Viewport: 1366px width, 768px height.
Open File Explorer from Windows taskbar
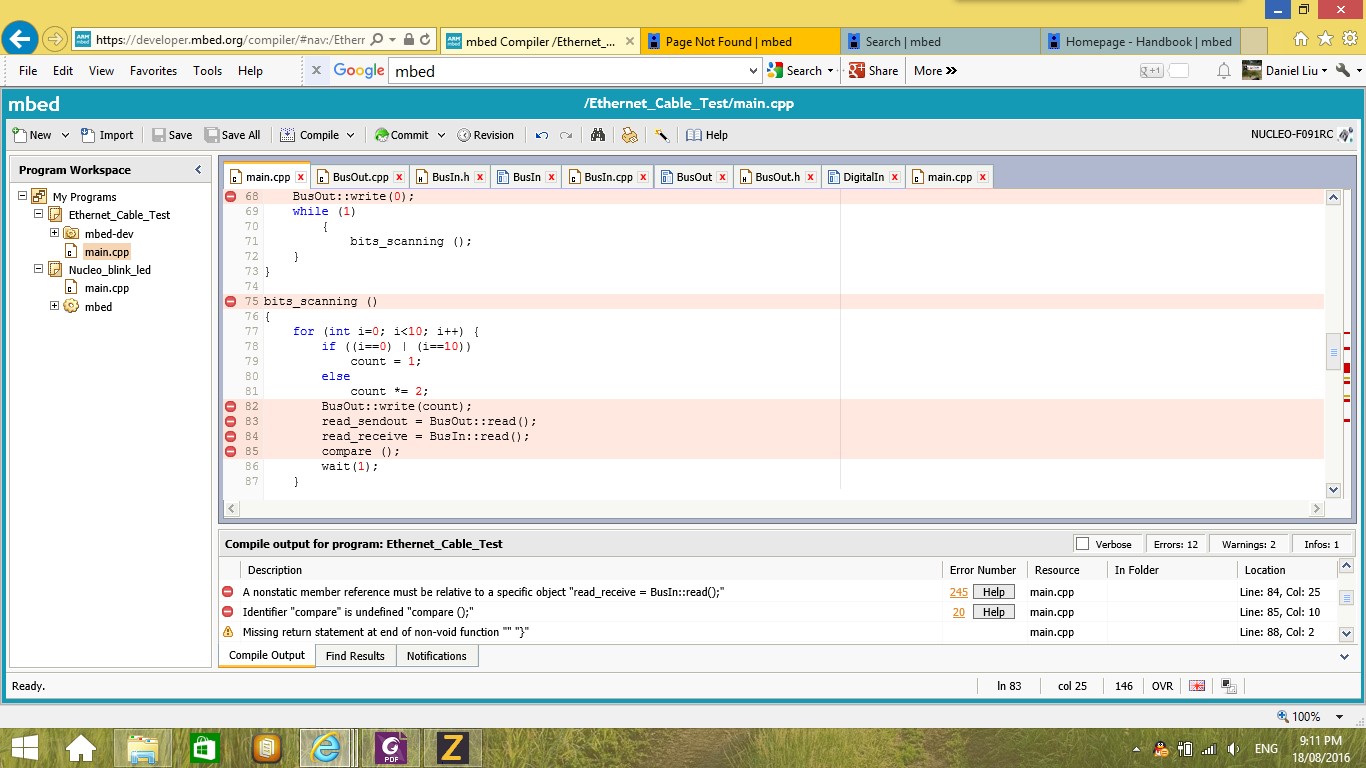pyautogui.click(x=143, y=748)
